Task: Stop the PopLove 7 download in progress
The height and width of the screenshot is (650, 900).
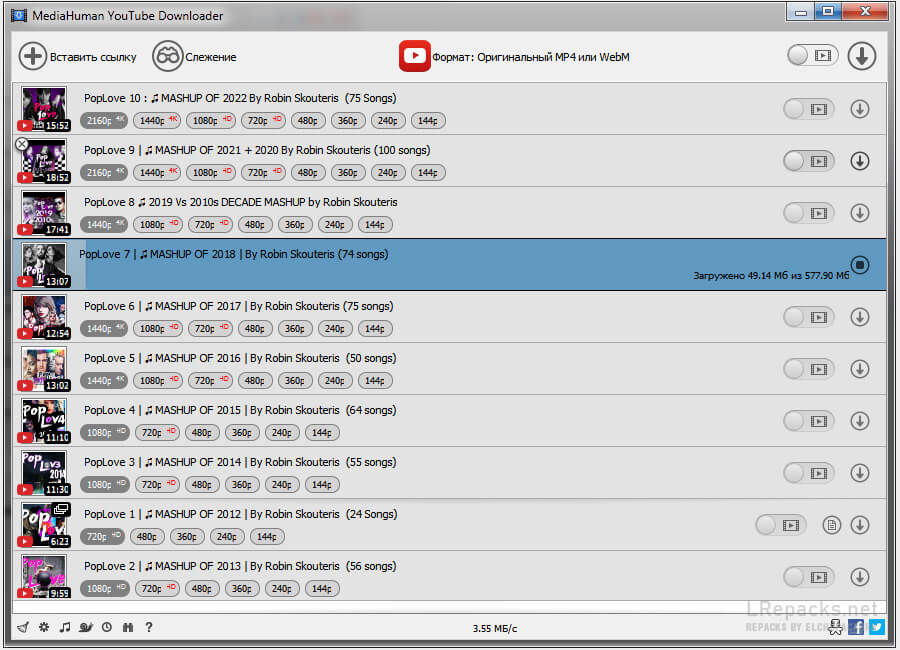Action: tap(859, 265)
